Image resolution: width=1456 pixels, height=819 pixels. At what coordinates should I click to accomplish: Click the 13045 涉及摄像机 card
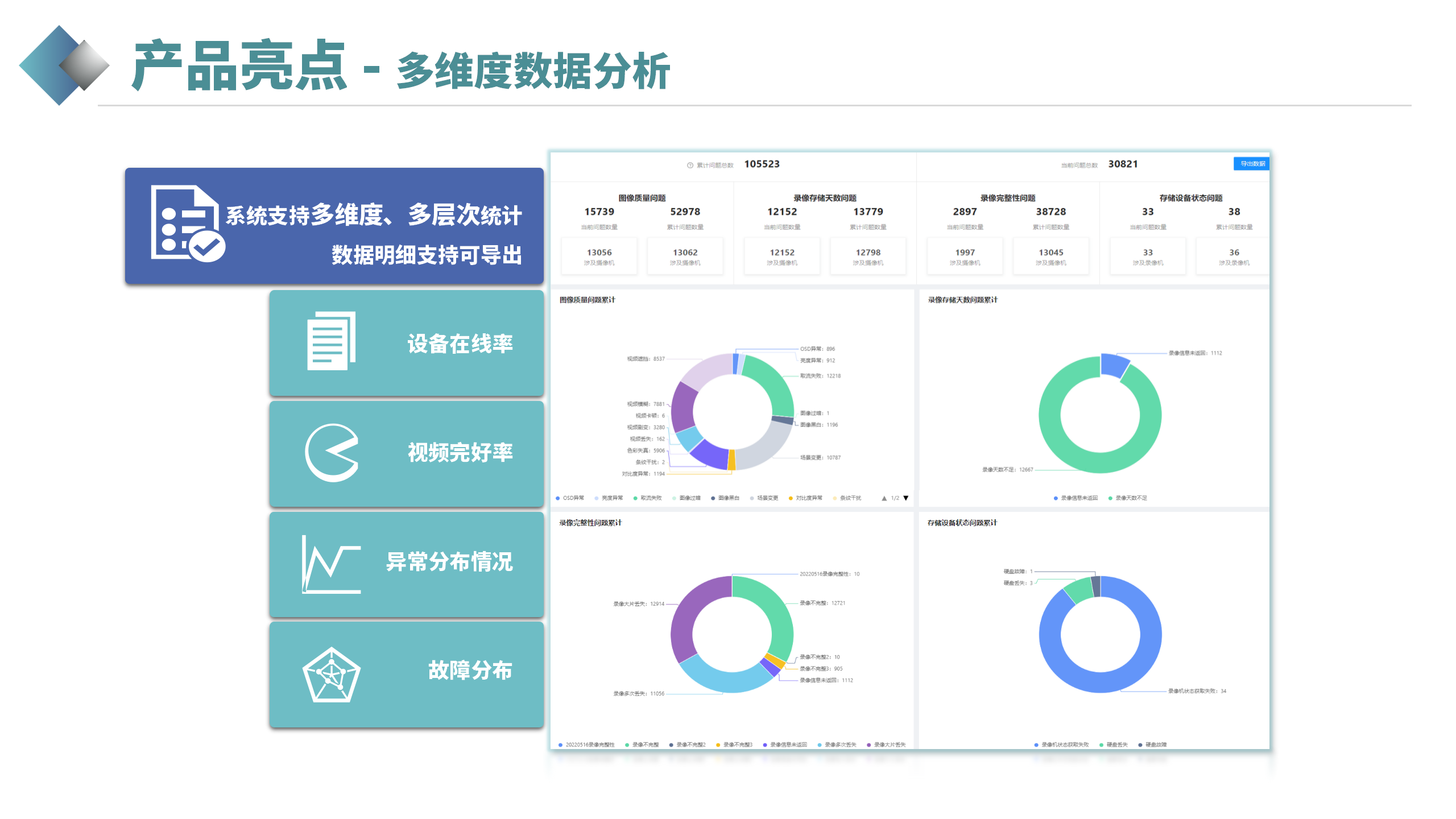click(x=1050, y=257)
